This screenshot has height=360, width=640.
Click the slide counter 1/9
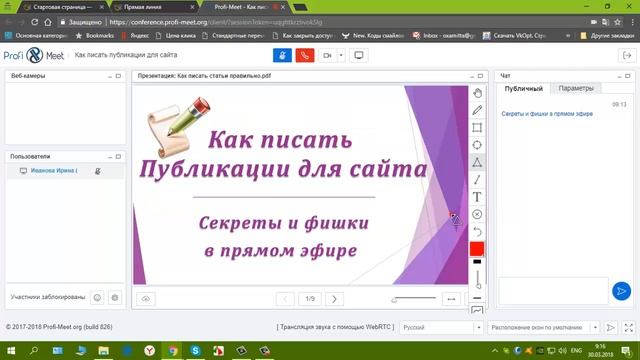310,299
